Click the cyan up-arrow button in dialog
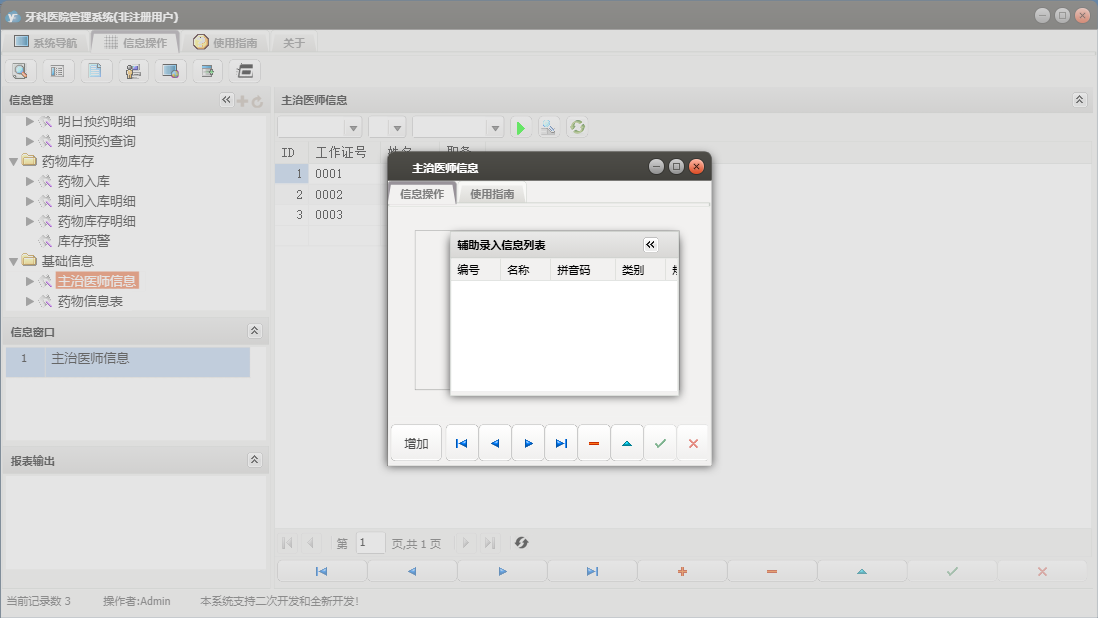The height and width of the screenshot is (618, 1098). (627, 443)
